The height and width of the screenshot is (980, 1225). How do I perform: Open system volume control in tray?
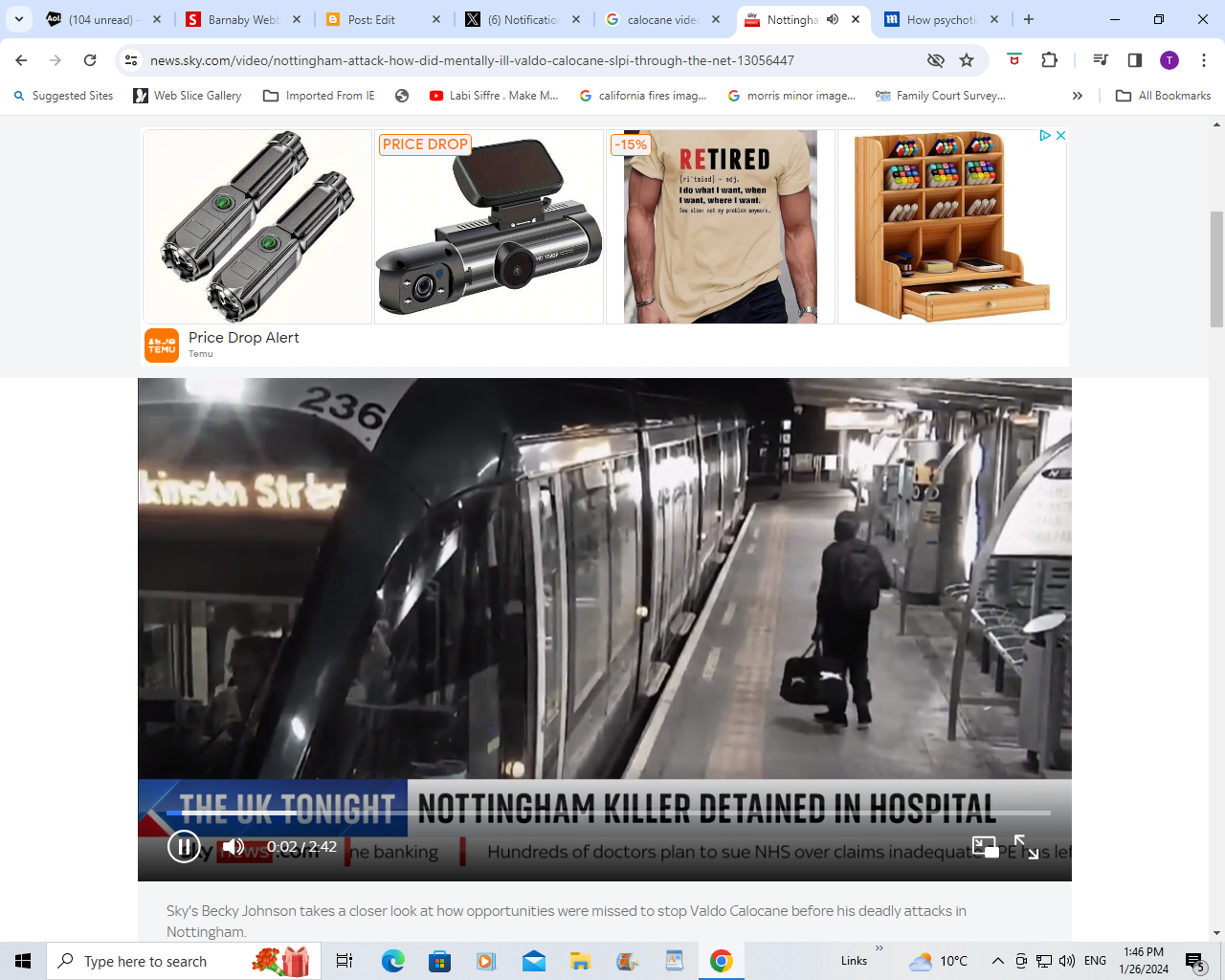click(x=1067, y=961)
